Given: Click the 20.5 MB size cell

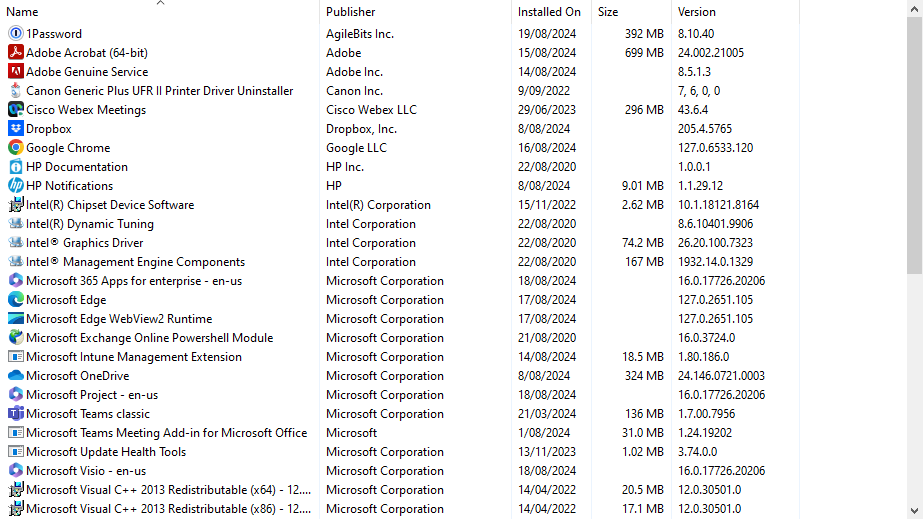Looking at the screenshot, I should (642, 490).
